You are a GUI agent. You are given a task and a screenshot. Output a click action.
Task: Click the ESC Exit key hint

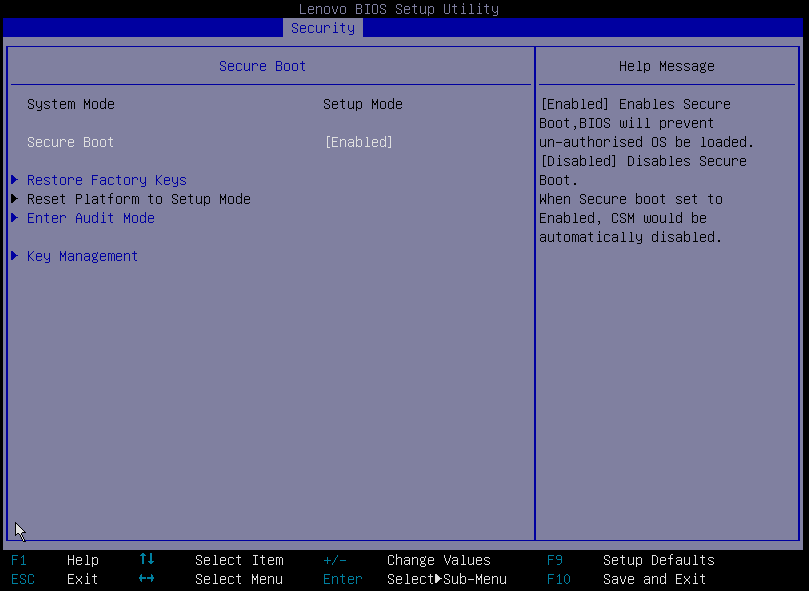tap(55, 579)
